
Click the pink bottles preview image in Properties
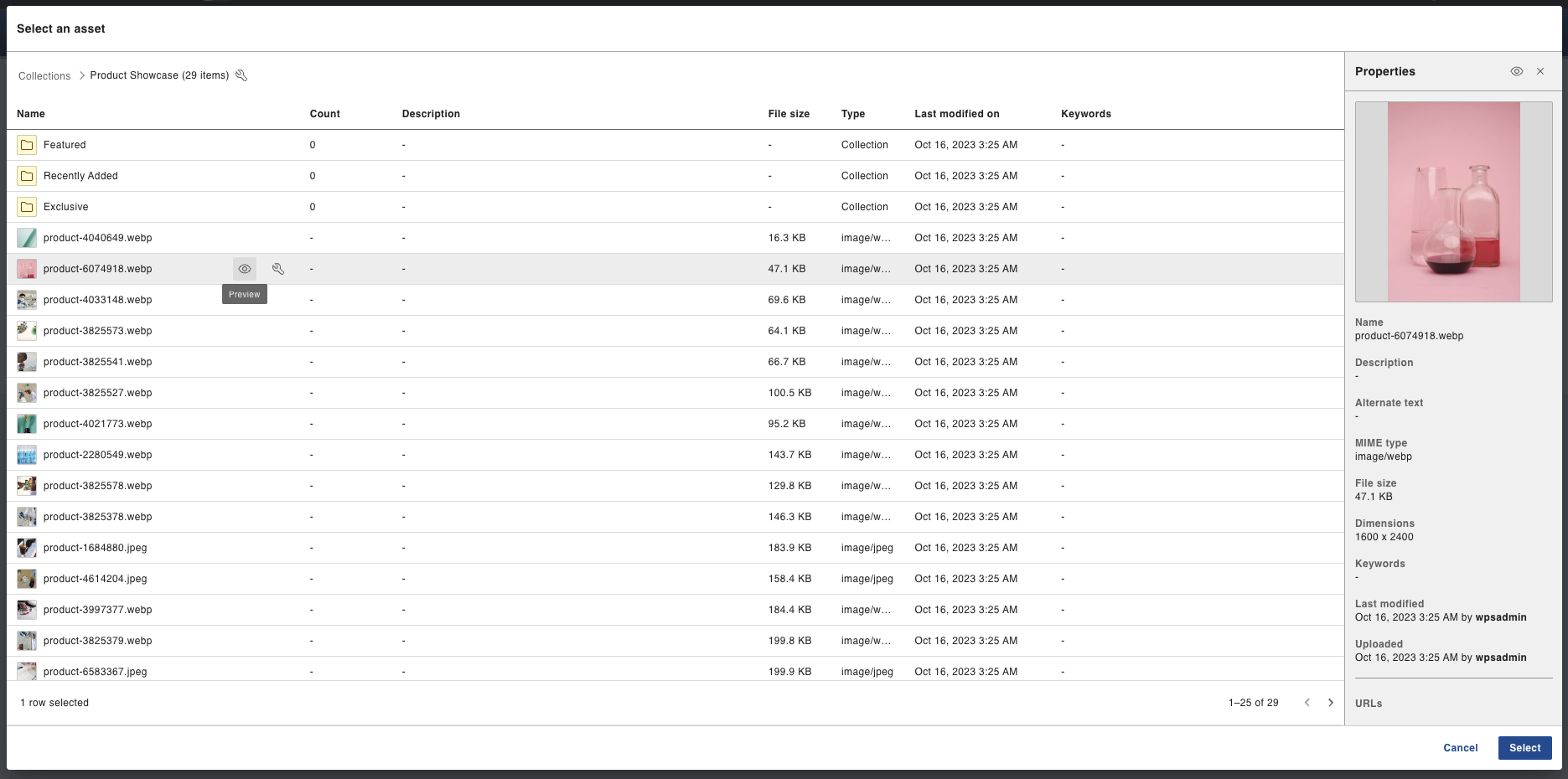[x=1453, y=202]
